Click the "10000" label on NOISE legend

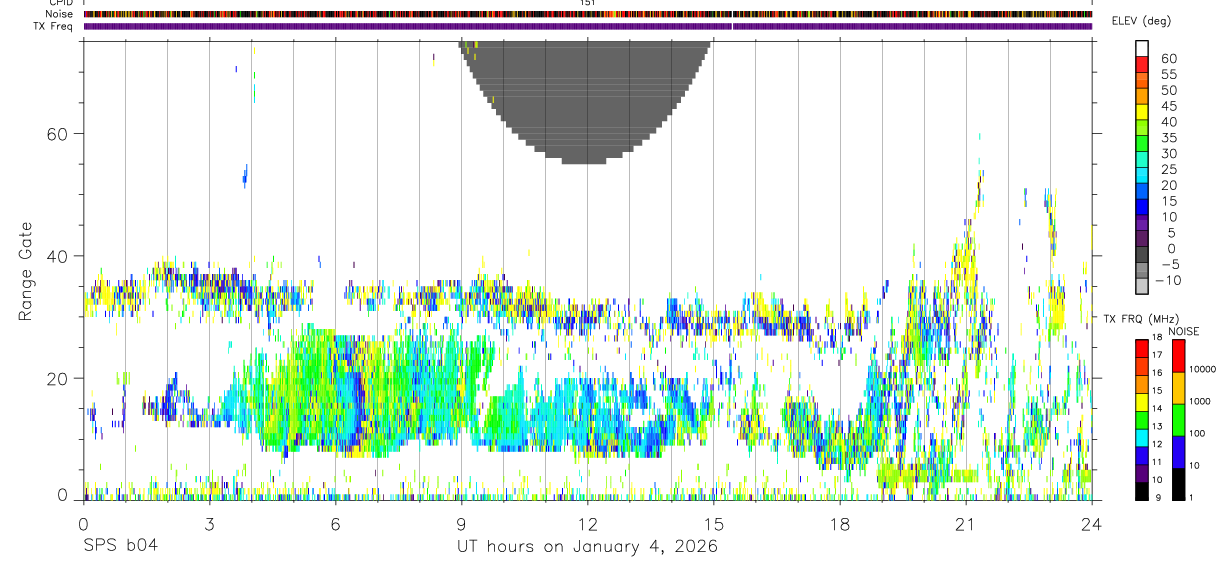[x=1204, y=369]
